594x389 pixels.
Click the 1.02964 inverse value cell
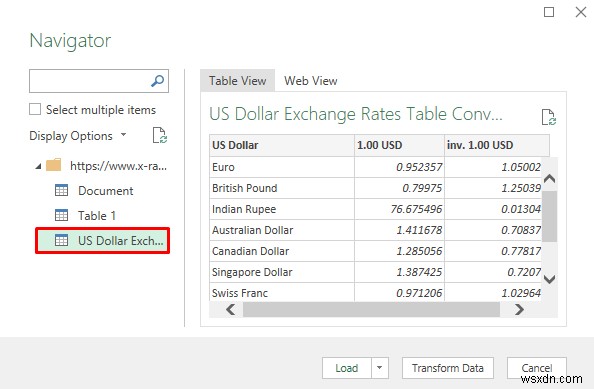(493, 292)
